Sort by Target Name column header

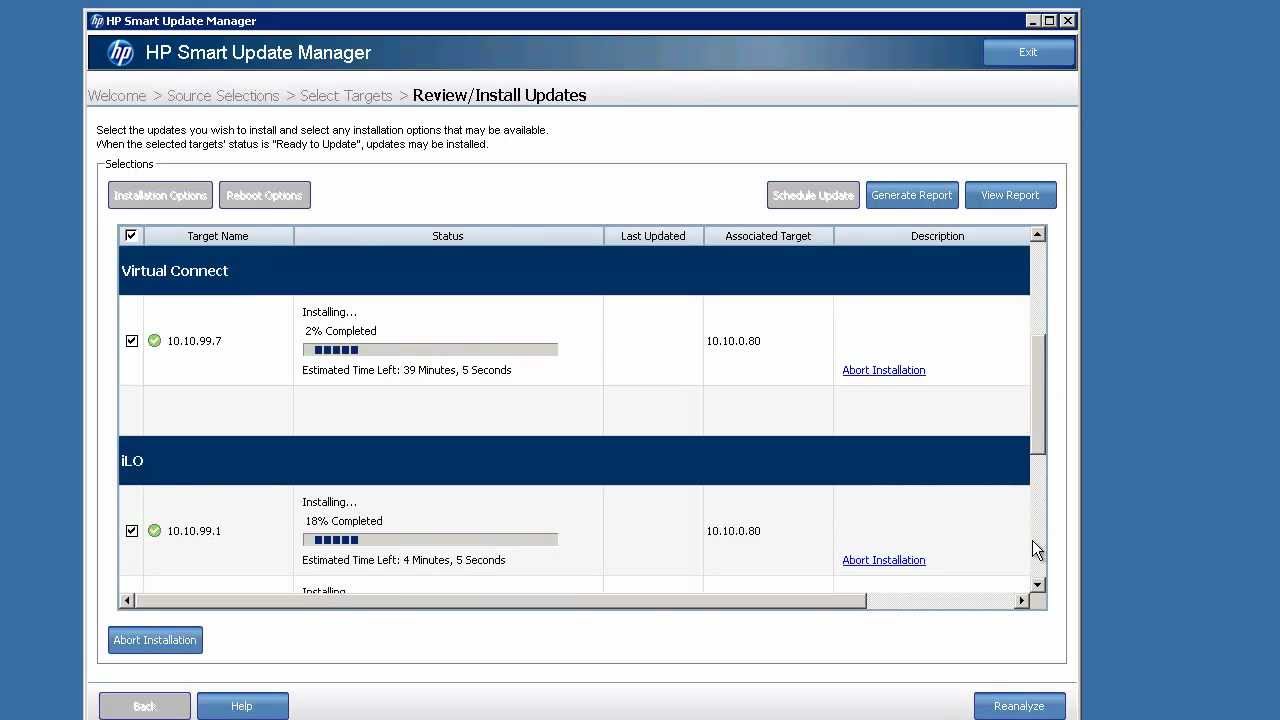[218, 236]
